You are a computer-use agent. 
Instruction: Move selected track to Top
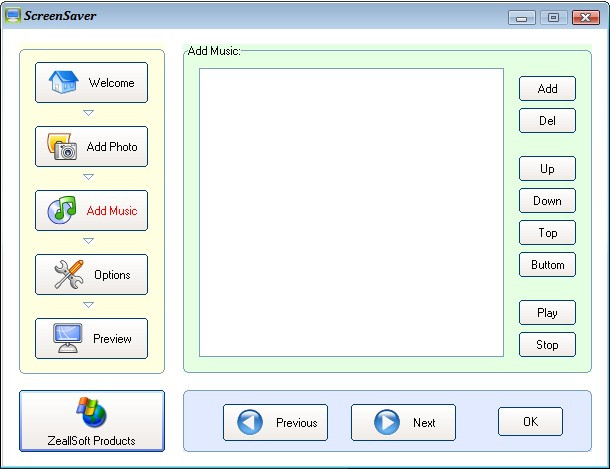coord(547,233)
